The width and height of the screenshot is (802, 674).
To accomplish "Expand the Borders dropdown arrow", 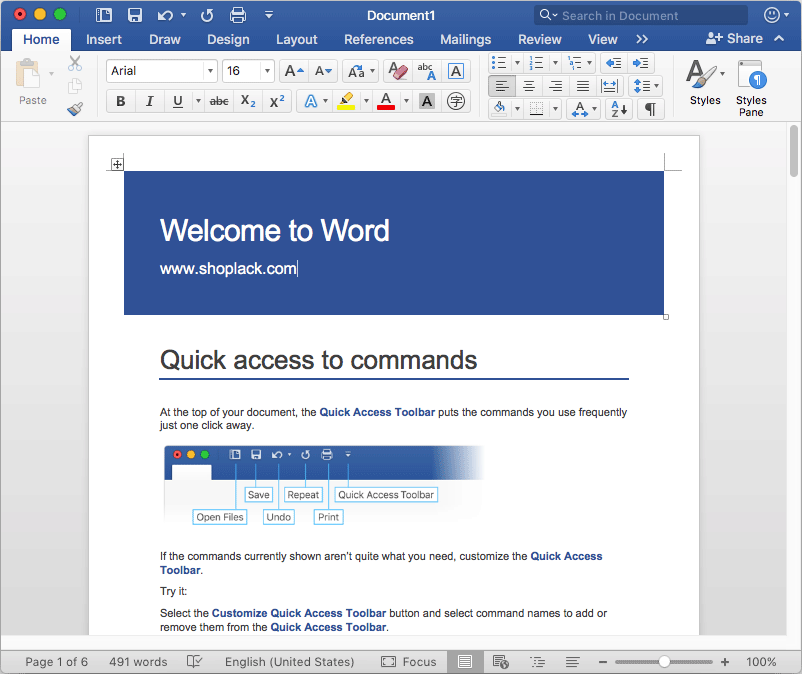I will coord(555,109).
